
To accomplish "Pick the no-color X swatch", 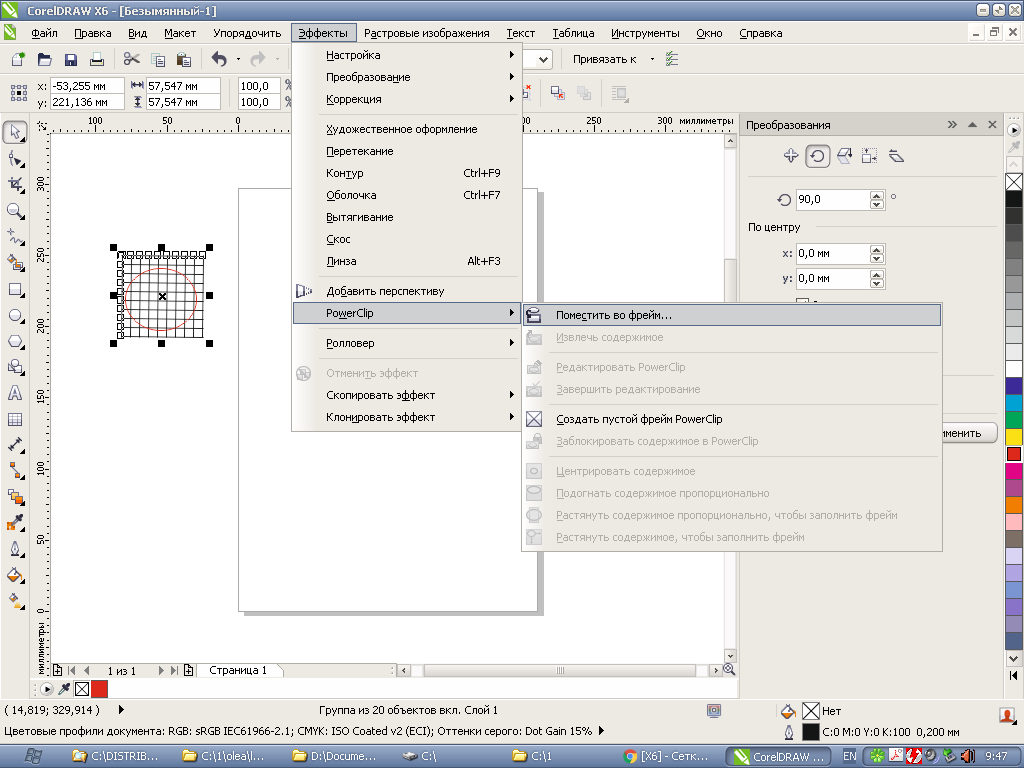I will click(1014, 182).
